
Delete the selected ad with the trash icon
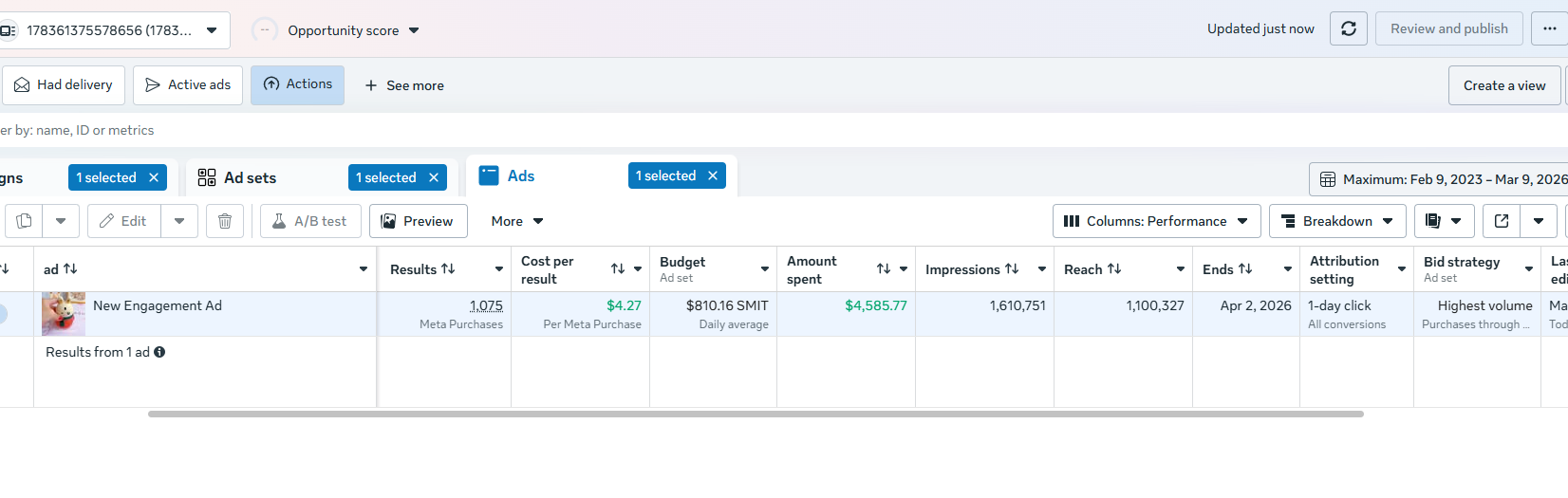point(225,221)
